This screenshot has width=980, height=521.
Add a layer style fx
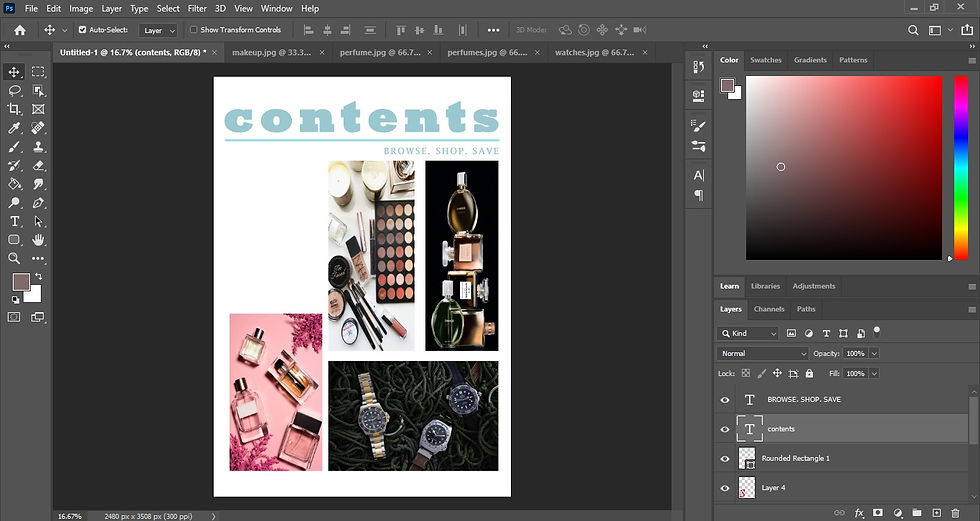[x=859, y=513]
